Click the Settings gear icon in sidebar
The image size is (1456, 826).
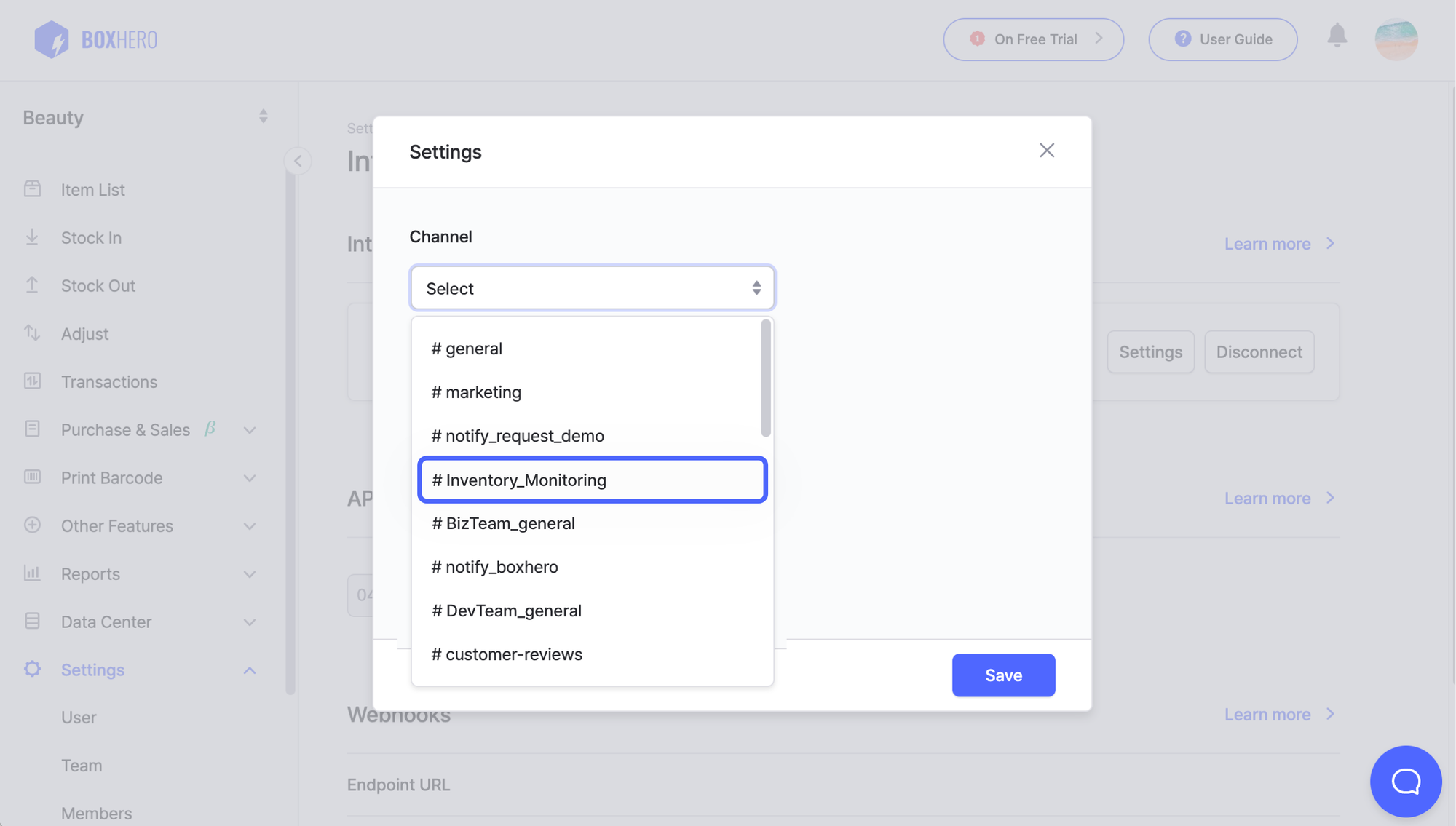(x=32, y=669)
